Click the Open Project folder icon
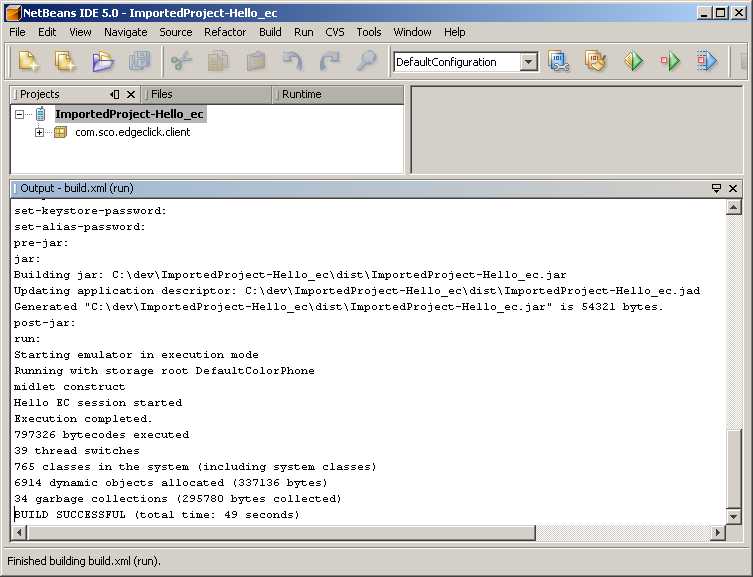 point(102,61)
